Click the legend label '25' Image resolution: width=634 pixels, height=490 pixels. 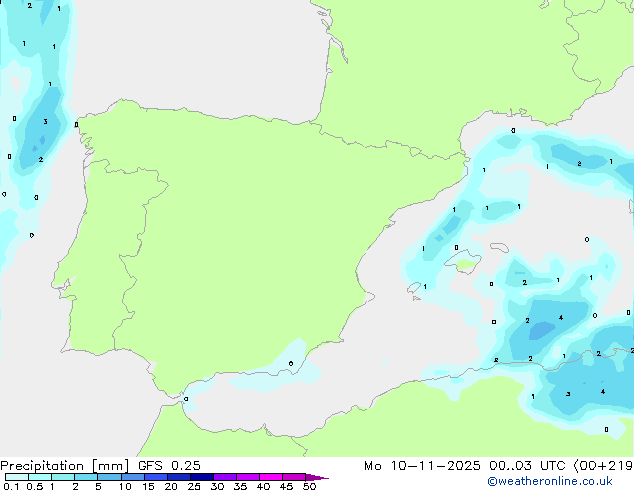coord(194,486)
